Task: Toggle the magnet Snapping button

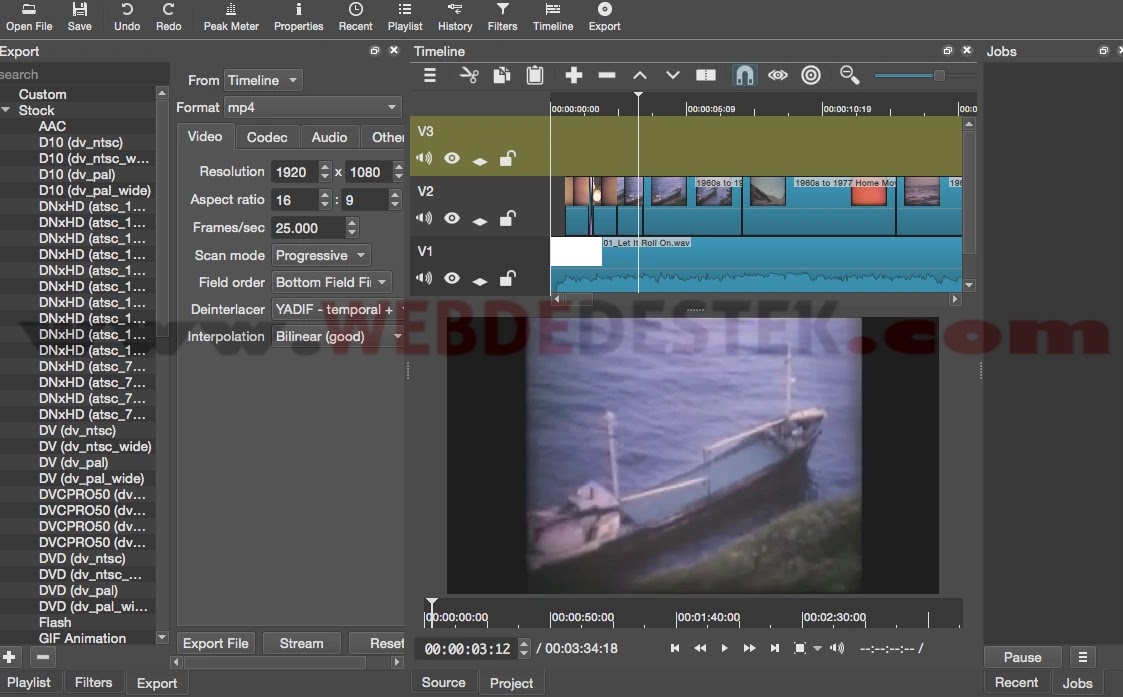Action: [744, 75]
